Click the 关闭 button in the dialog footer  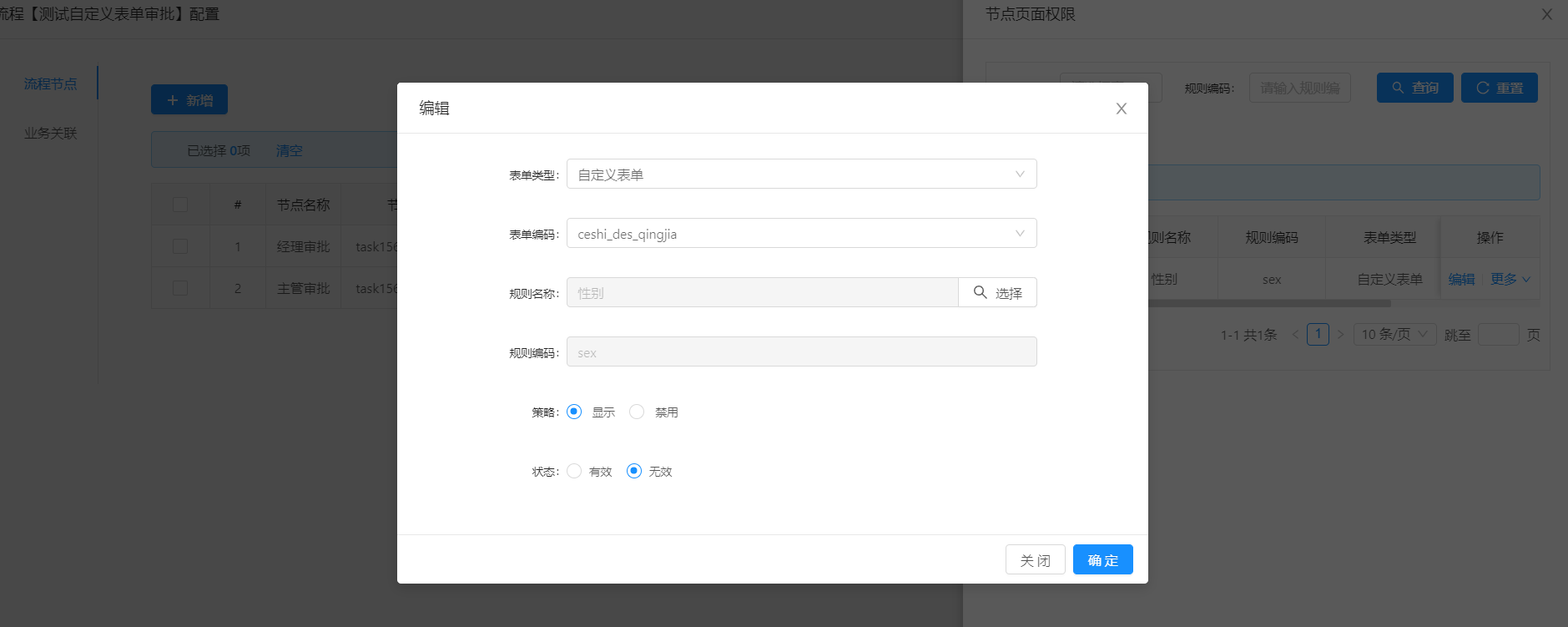[x=1035, y=559]
